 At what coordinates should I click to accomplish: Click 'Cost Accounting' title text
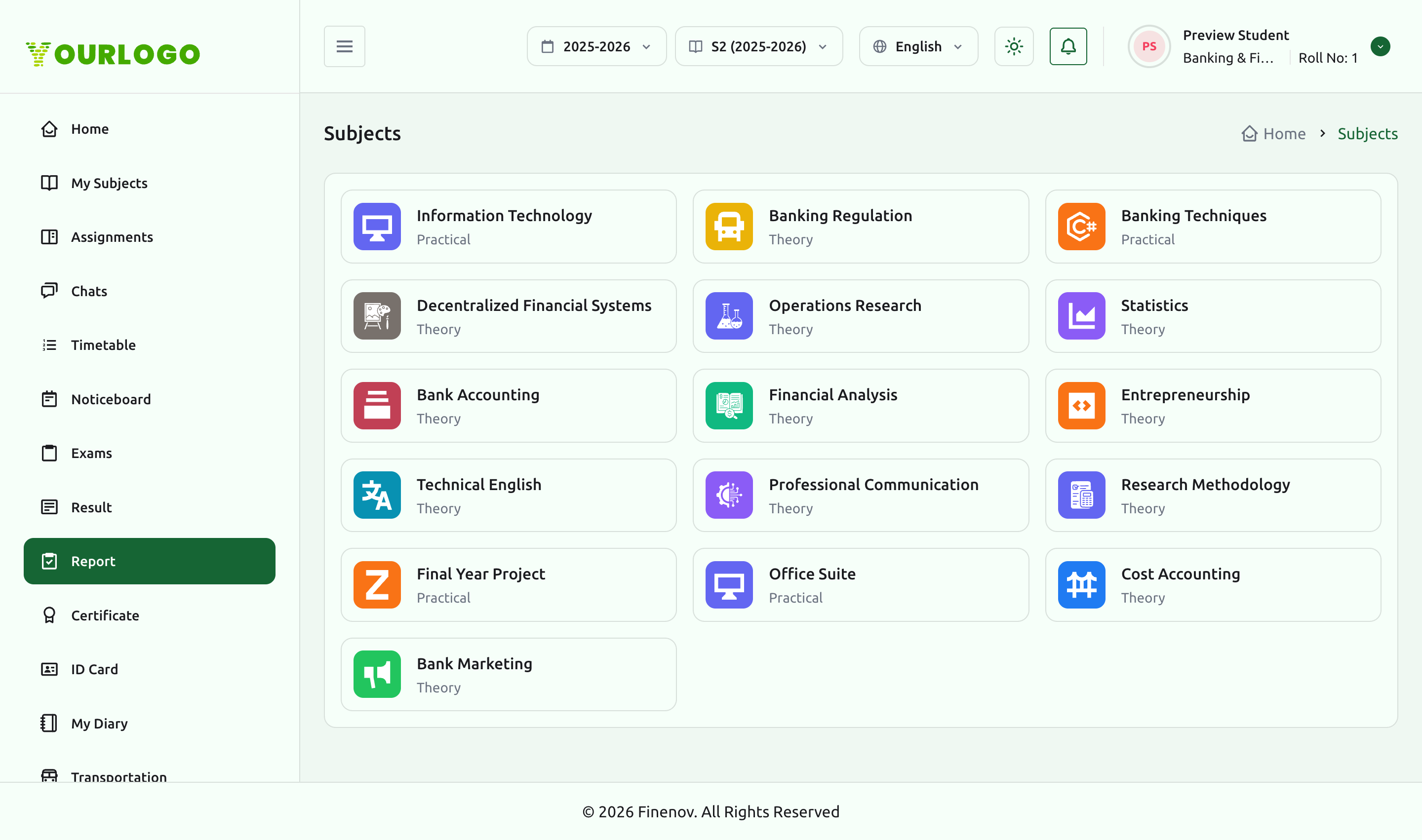coord(1180,574)
